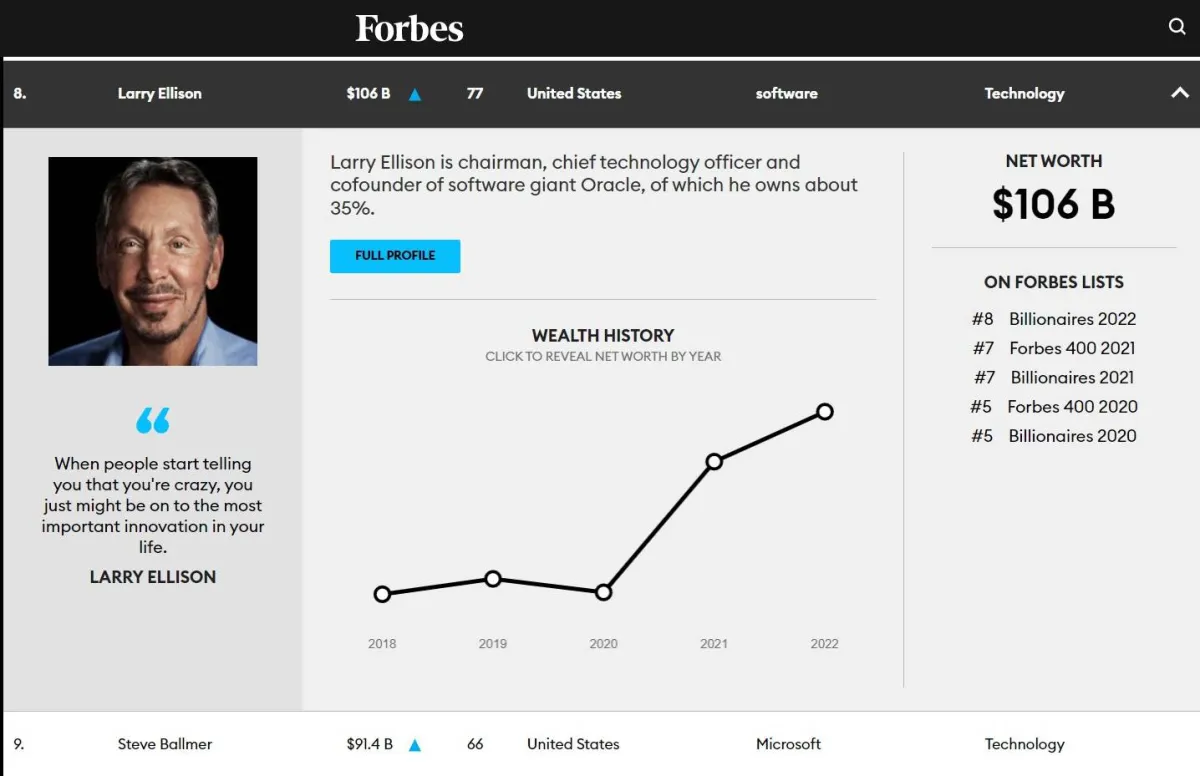Collapse Larry Ellison row with chevron

point(1180,93)
